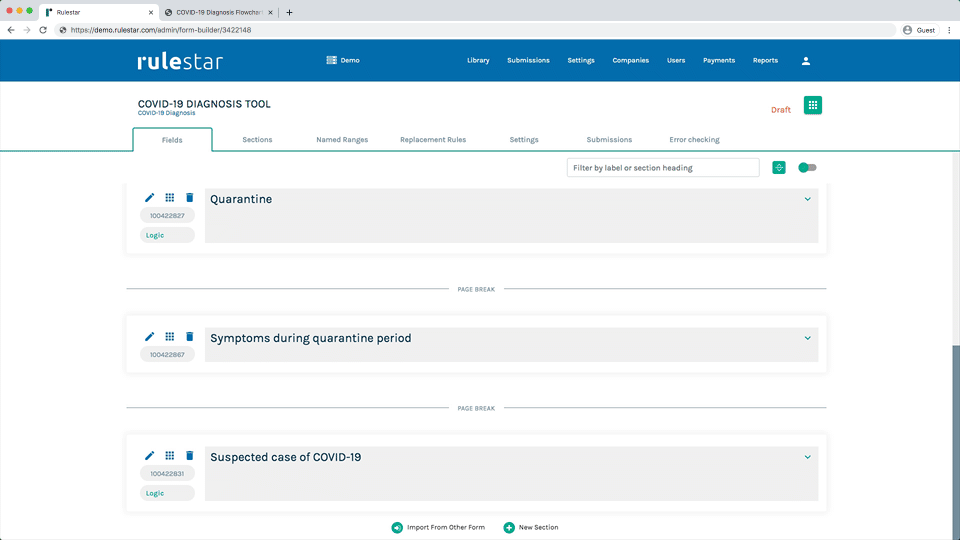
Task: Delete Suspected case of COVID-19 section
Action: pos(190,455)
